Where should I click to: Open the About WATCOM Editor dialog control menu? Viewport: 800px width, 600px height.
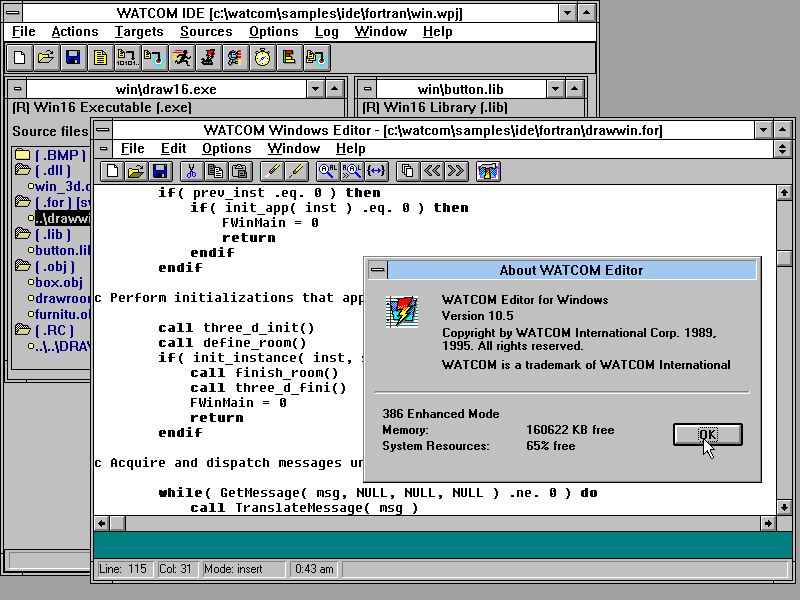[378, 270]
